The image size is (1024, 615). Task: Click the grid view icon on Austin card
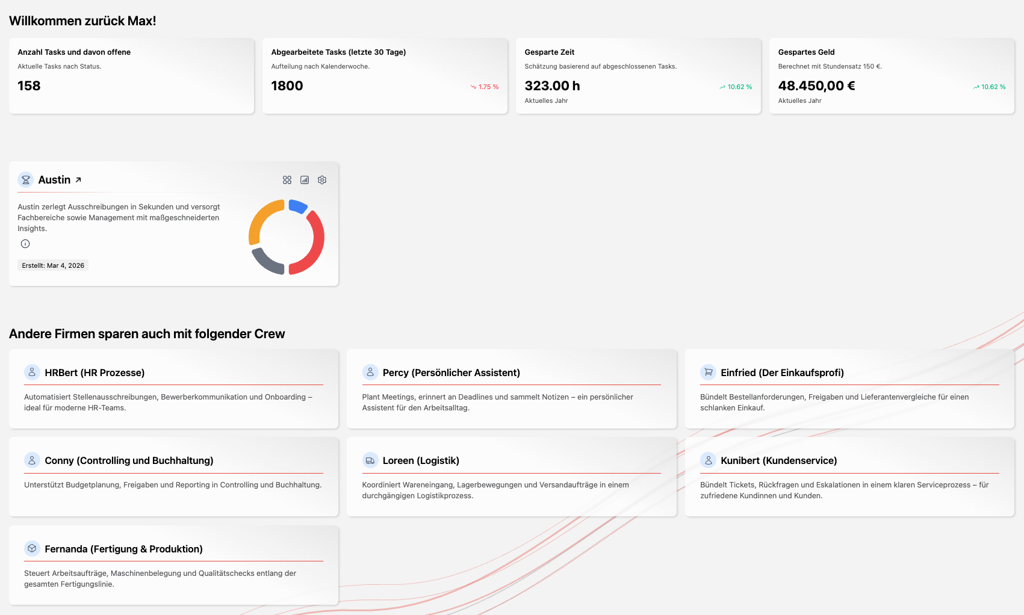click(287, 180)
